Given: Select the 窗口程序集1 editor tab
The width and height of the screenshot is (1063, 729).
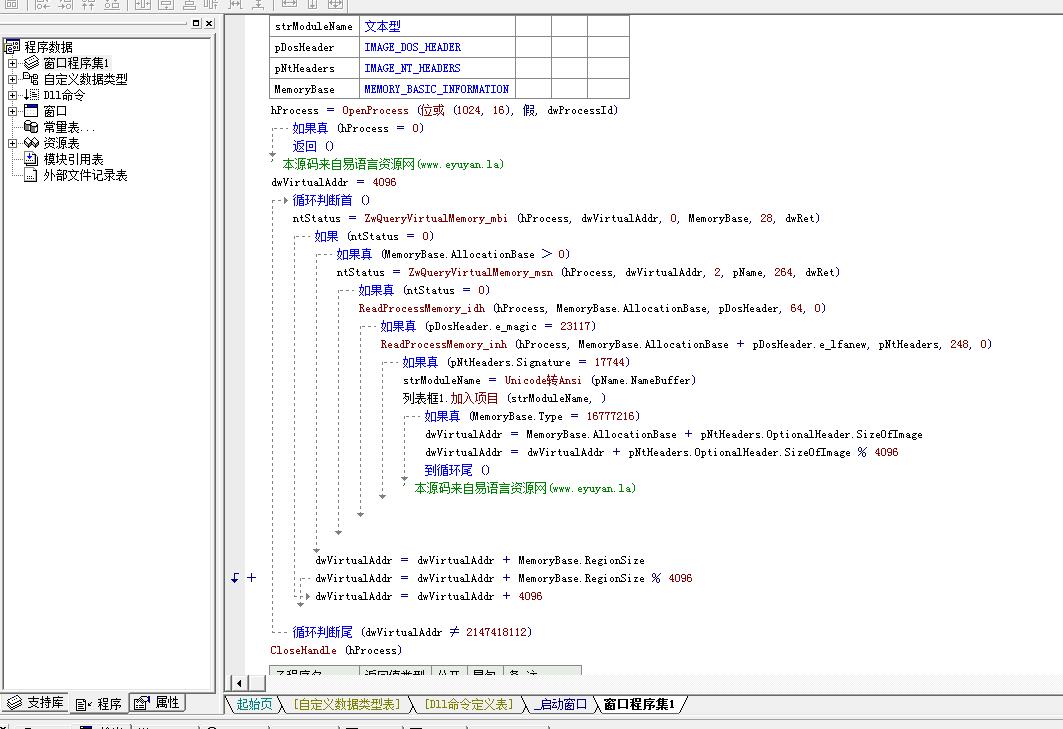Looking at the screenshot, I should pos(639,705).
